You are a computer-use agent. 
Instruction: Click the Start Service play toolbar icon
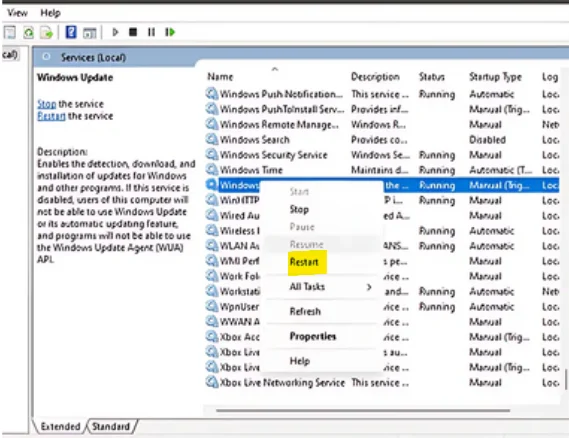pos(115,33)
